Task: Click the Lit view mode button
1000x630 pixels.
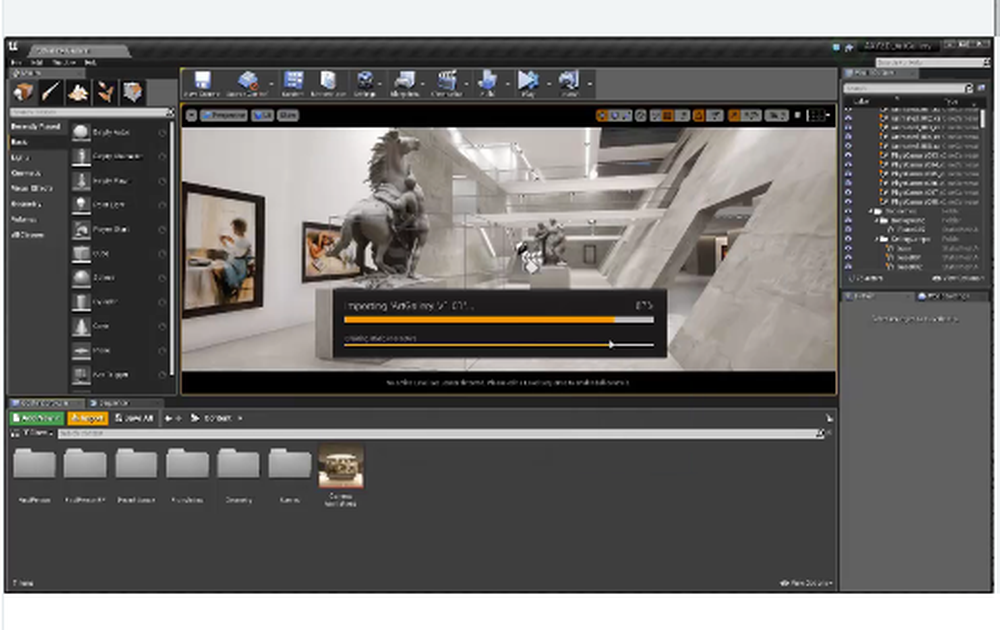Action: pos(262,115)
